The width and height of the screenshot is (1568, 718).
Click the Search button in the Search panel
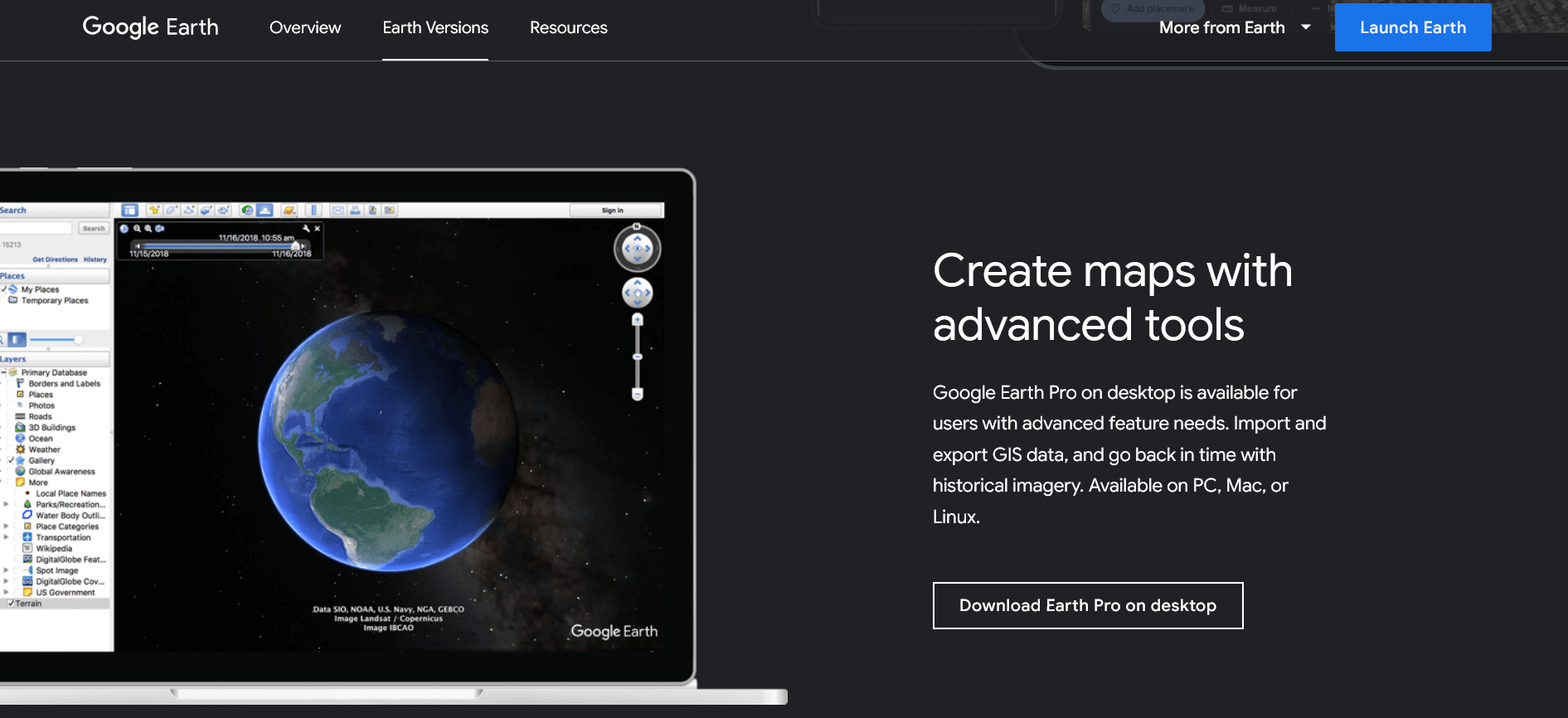click(x=94, y=228)
